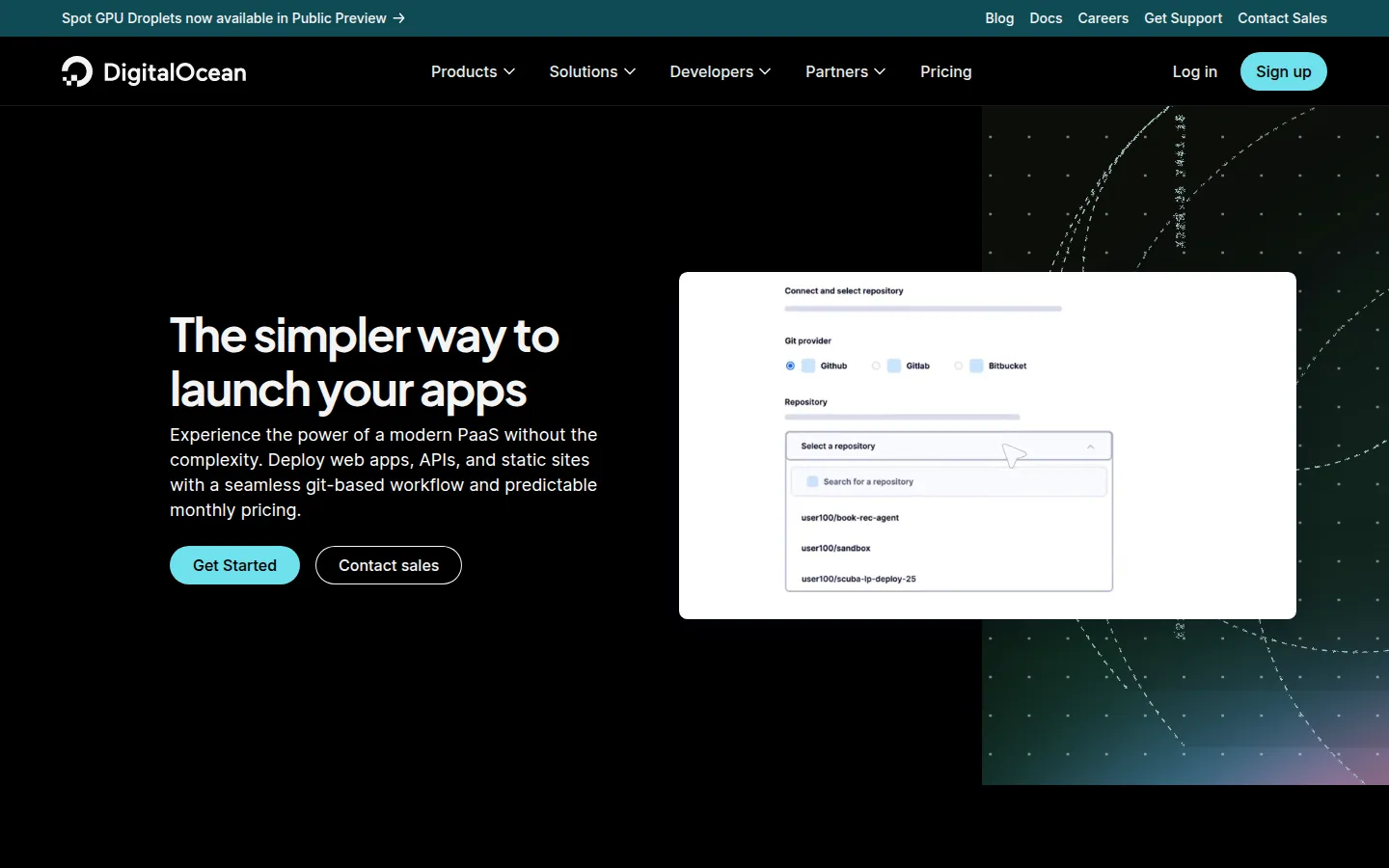
Task: Open the Blog link
Action: [999, 18]
